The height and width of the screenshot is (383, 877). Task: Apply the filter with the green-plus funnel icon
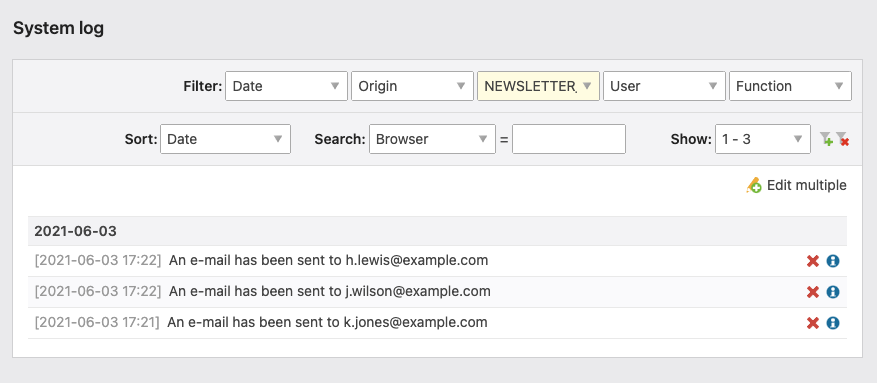[826, 139]
